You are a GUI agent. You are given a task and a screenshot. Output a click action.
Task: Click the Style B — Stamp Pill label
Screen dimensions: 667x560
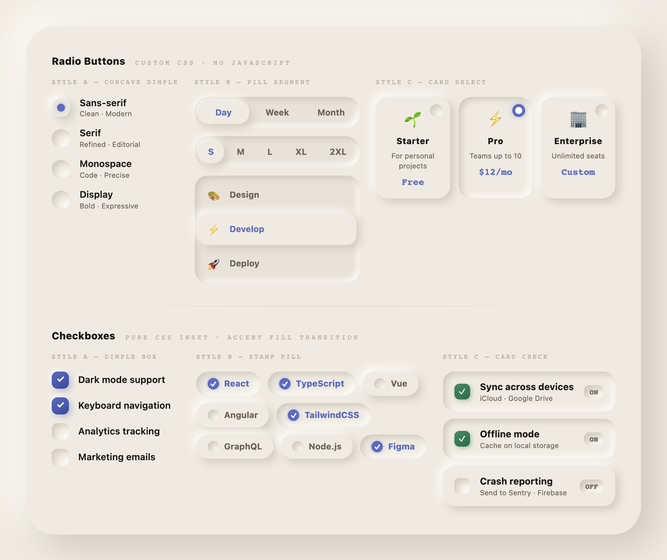point(248,357)
